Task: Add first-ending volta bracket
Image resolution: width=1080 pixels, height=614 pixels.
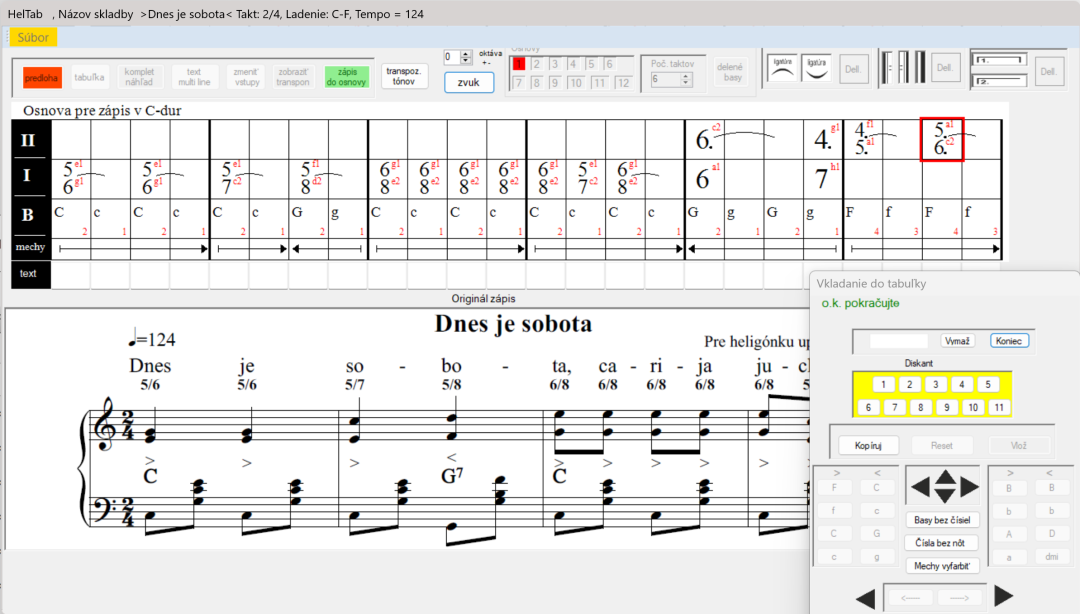Action: tap(999, 60)
